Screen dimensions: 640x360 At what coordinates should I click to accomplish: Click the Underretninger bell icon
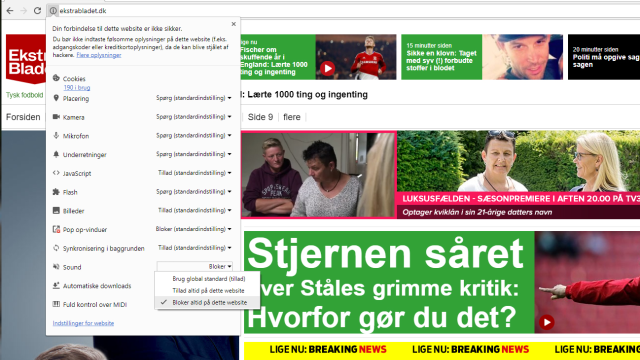coord(56,154)
